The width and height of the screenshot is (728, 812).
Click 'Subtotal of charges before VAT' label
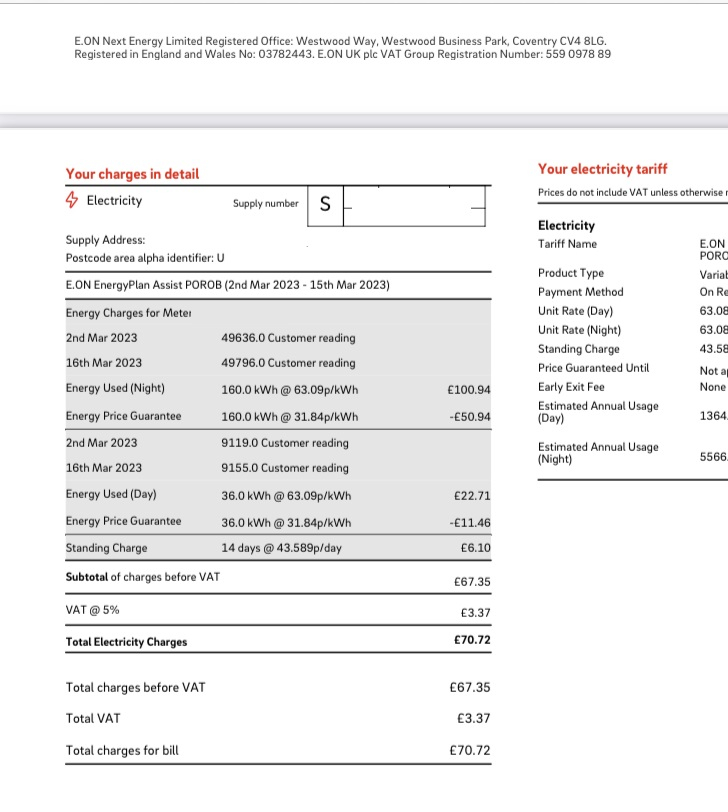[143, 577]
